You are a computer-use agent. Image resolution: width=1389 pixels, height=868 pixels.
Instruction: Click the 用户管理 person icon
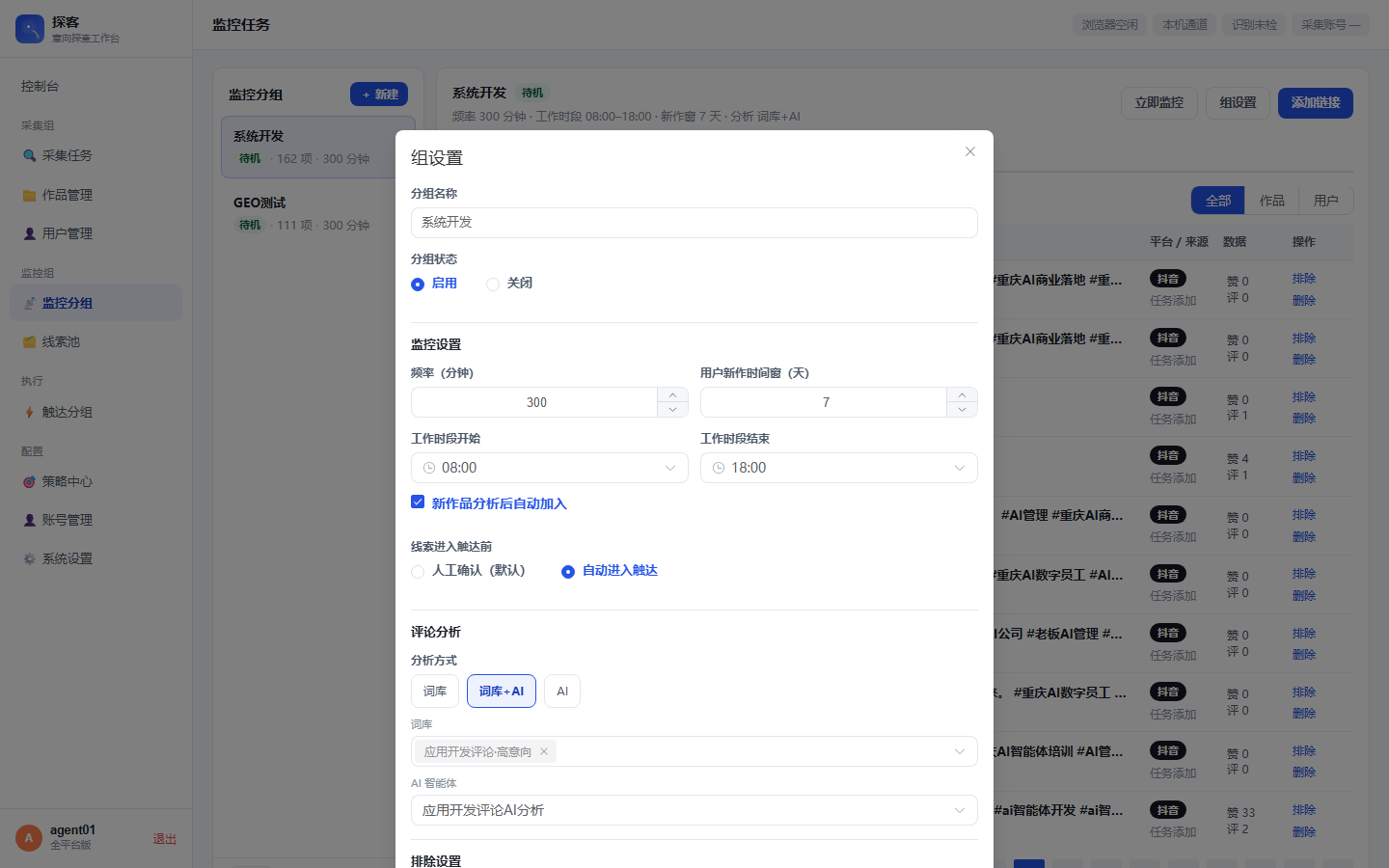29,233
